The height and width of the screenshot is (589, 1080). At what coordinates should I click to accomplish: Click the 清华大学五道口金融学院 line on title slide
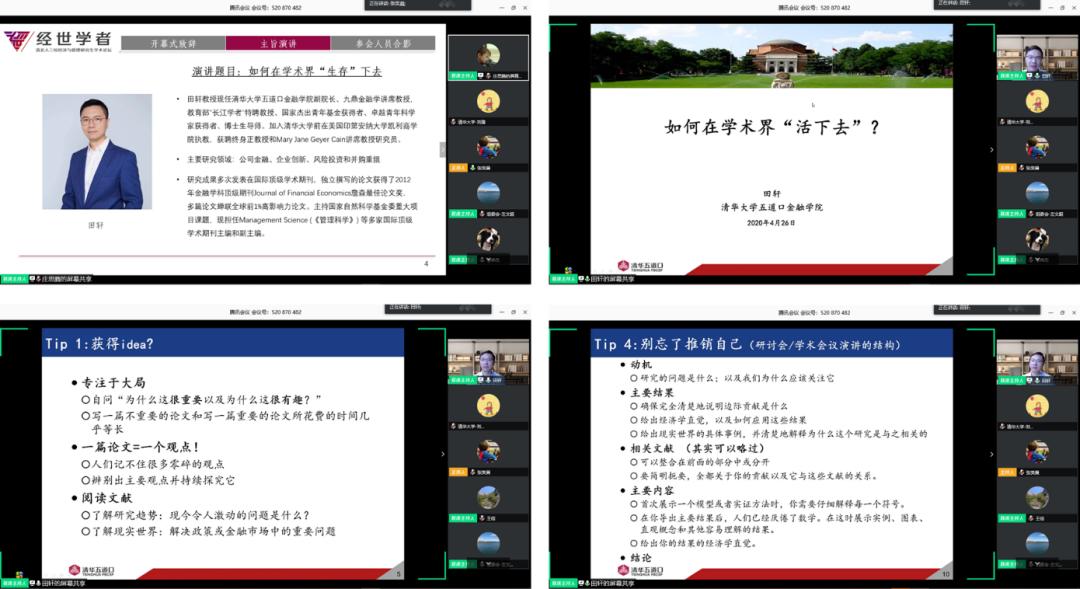[x=771, y=207]
